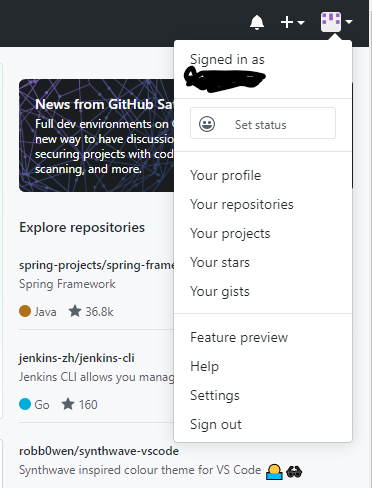Open Your gists menu item

(x=220, y=291)
